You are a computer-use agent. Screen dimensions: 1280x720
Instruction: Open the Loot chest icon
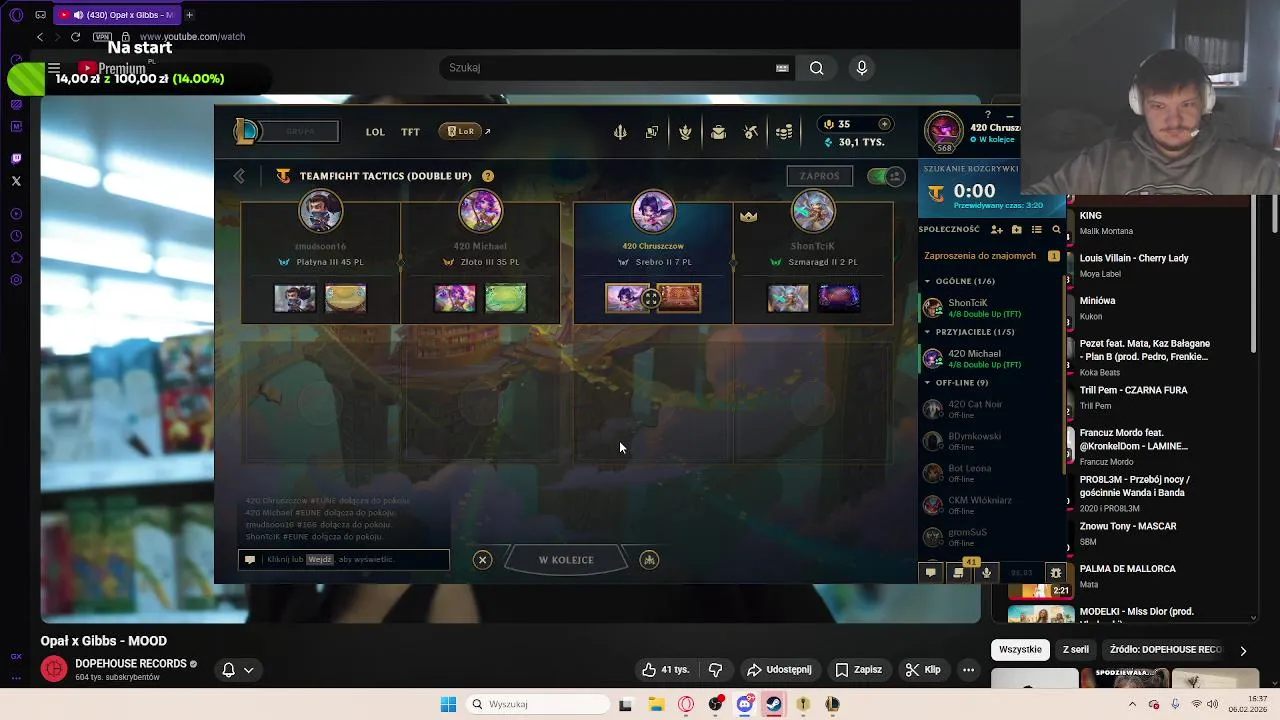point(718,132)
